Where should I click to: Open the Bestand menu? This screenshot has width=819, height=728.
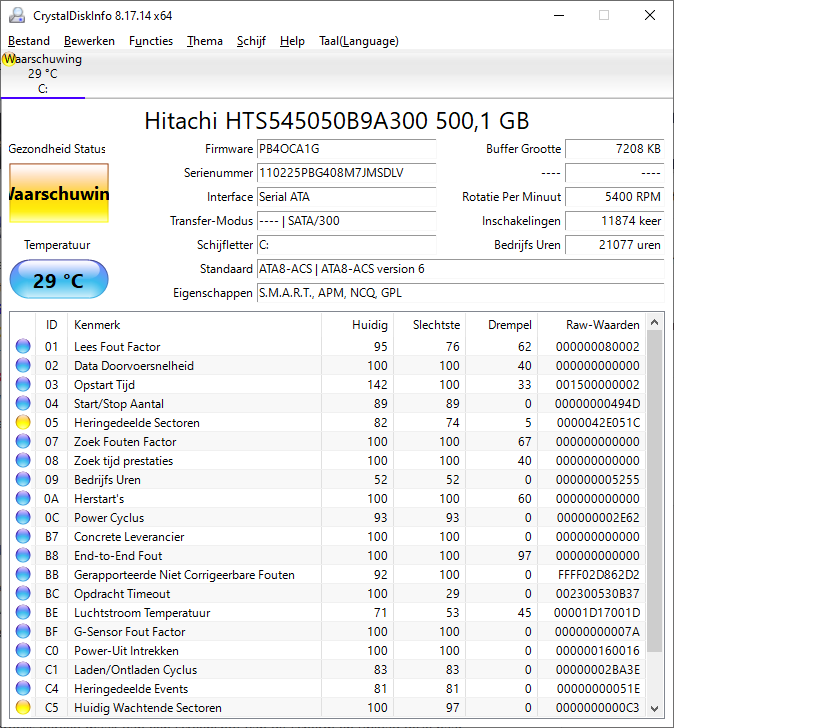coord(29,41)
